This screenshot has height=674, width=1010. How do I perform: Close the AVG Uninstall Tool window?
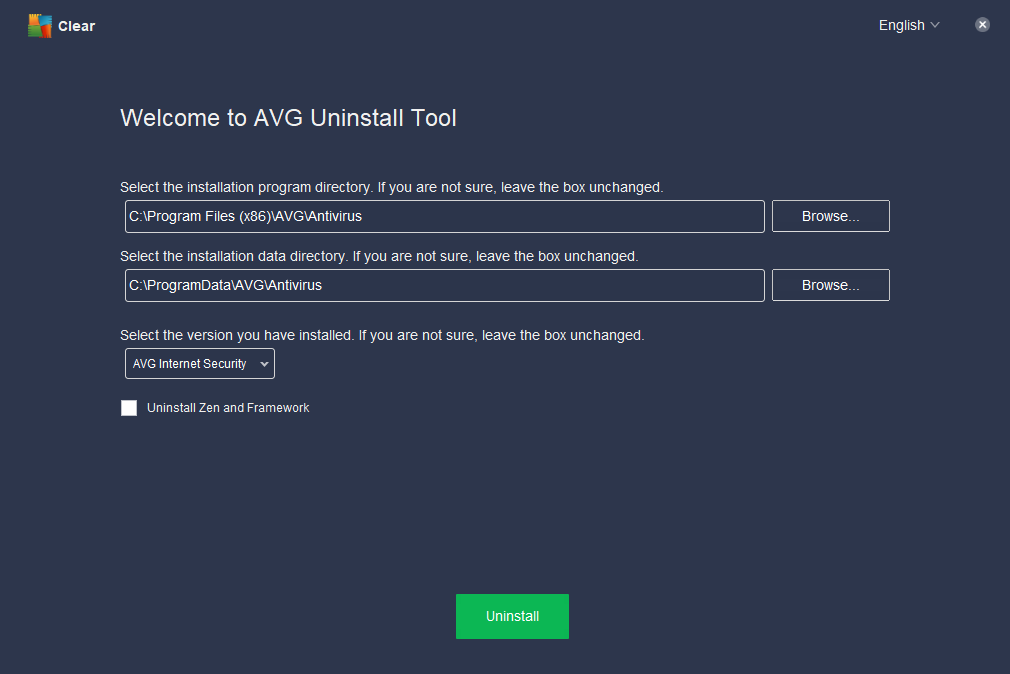tap(982, 24)
